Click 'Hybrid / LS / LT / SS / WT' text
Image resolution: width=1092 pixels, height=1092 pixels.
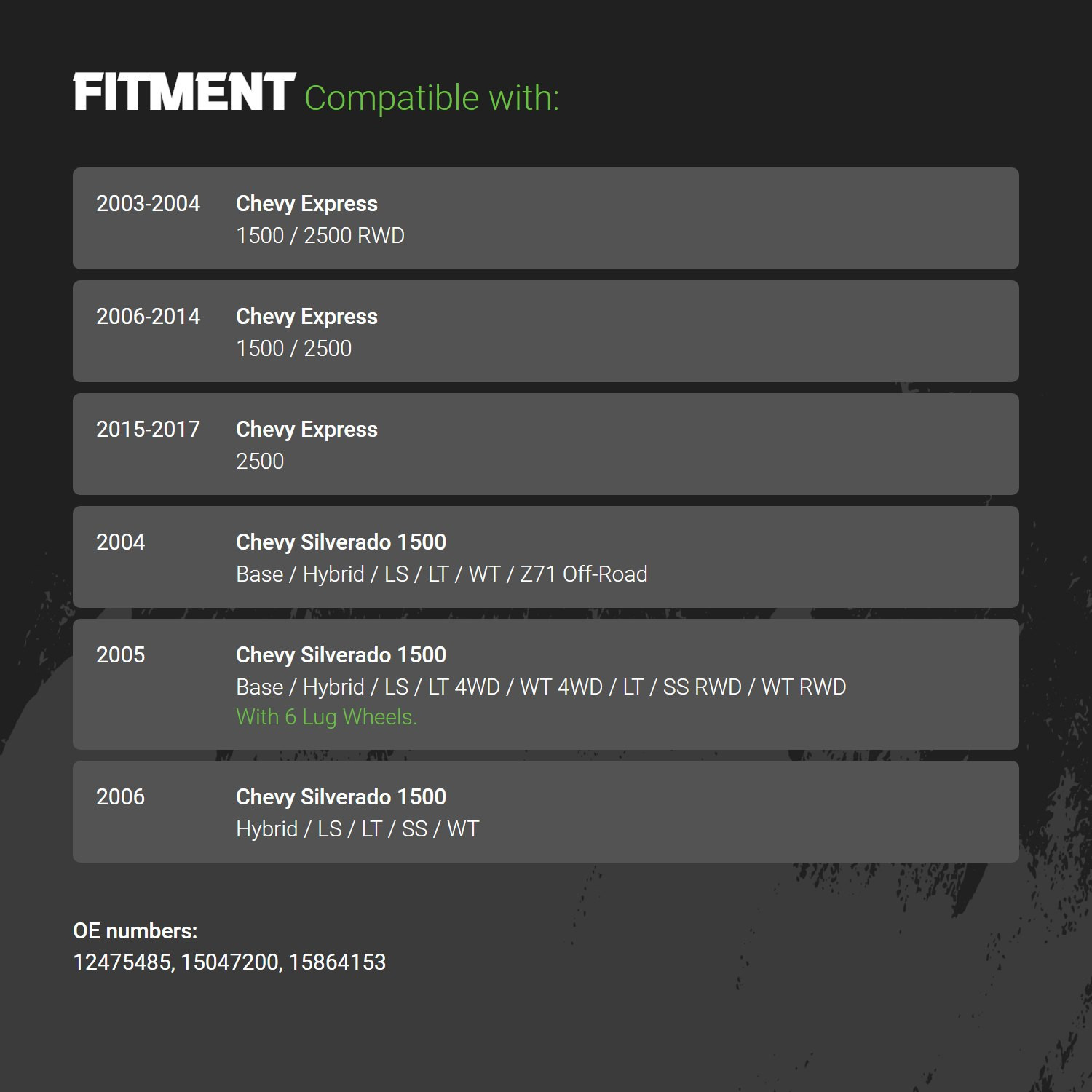coord(357,829)
